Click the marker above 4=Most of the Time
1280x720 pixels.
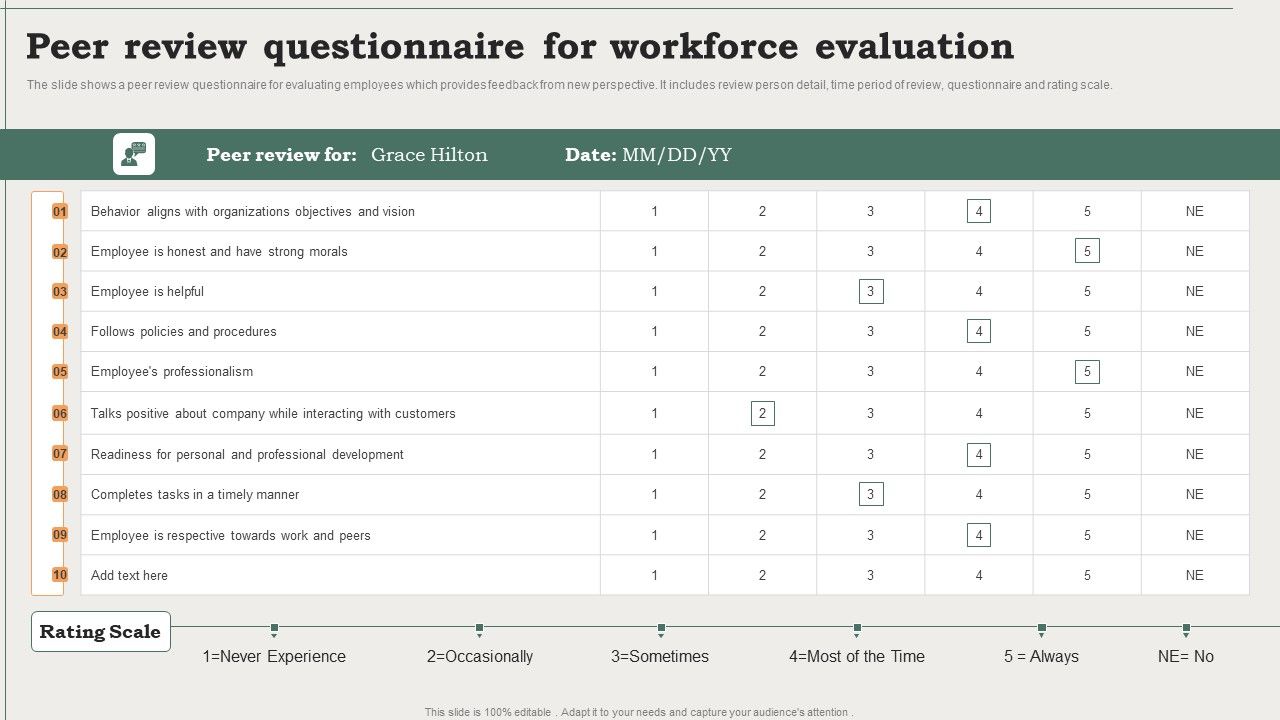(857, 629)
